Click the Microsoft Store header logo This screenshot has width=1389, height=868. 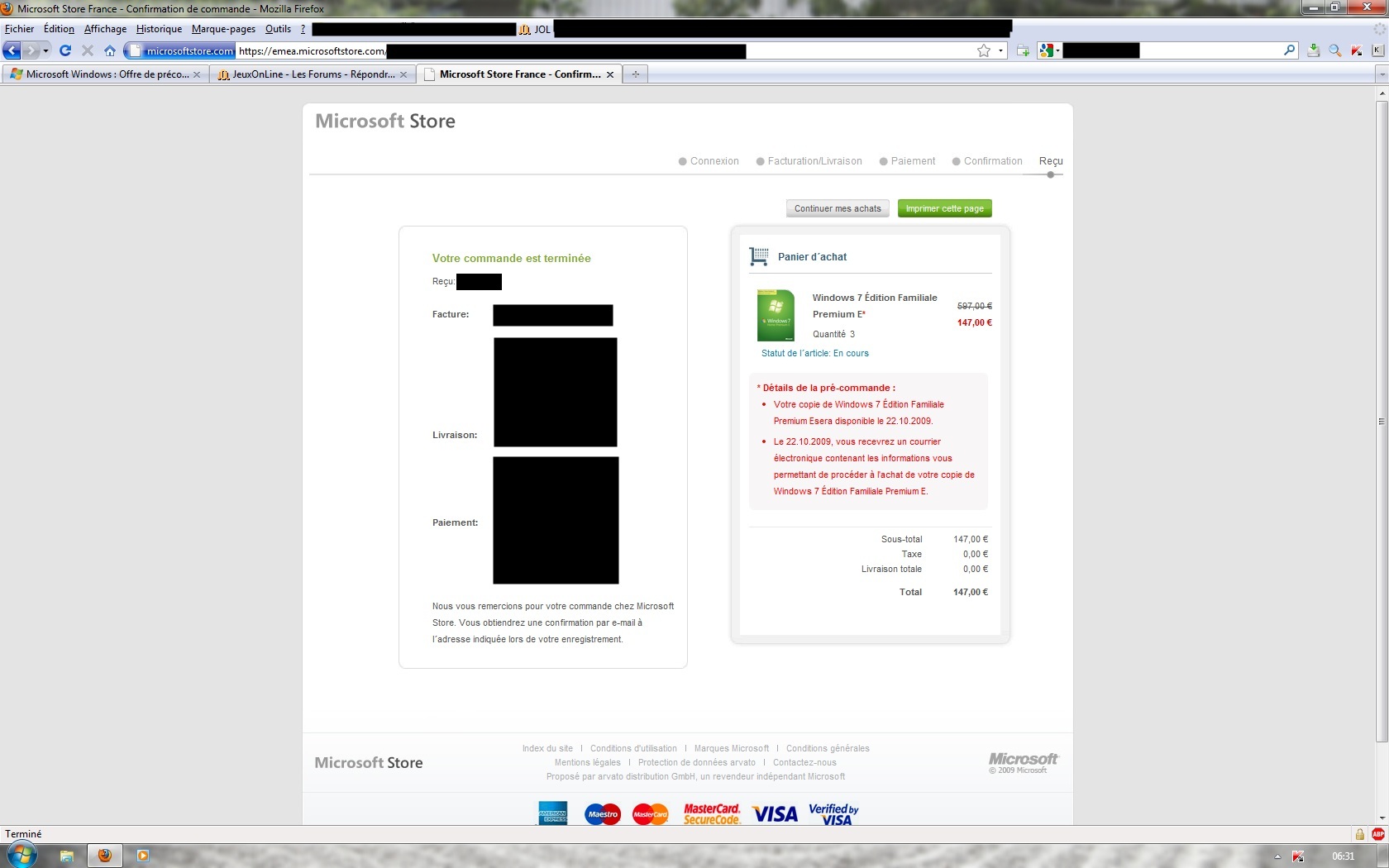(385, 122)
